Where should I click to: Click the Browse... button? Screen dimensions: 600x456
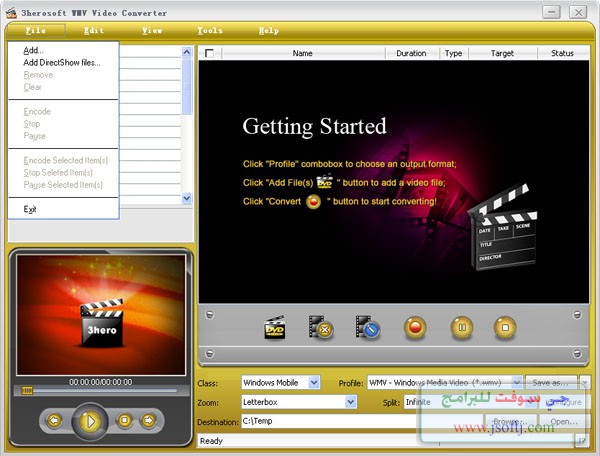(x=511, y=422)
